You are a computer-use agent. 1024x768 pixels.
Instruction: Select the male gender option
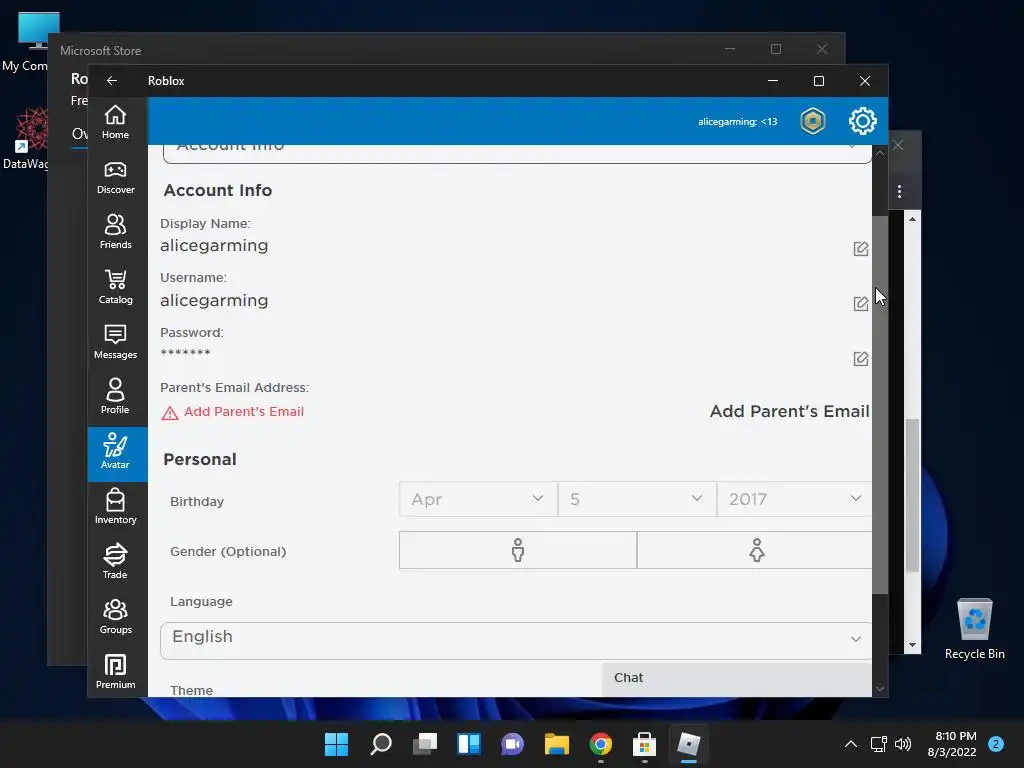tap(518, 550)
